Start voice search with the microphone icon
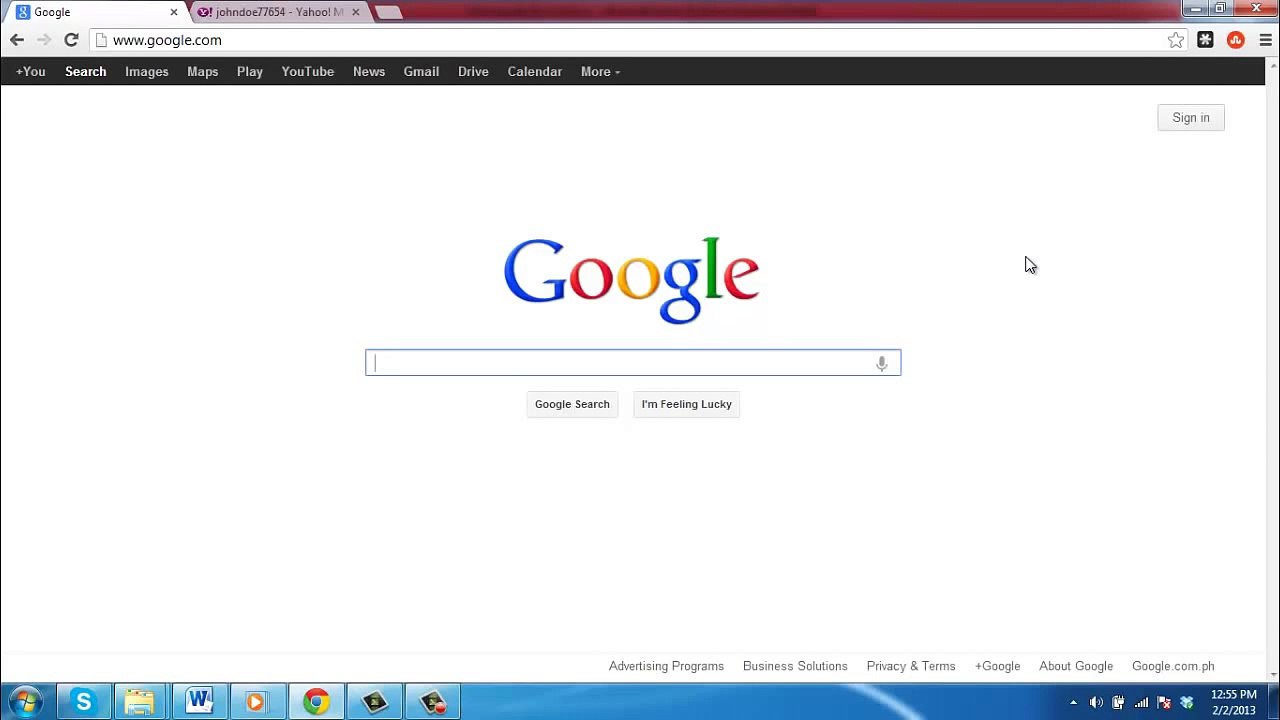 coord(881,363)
